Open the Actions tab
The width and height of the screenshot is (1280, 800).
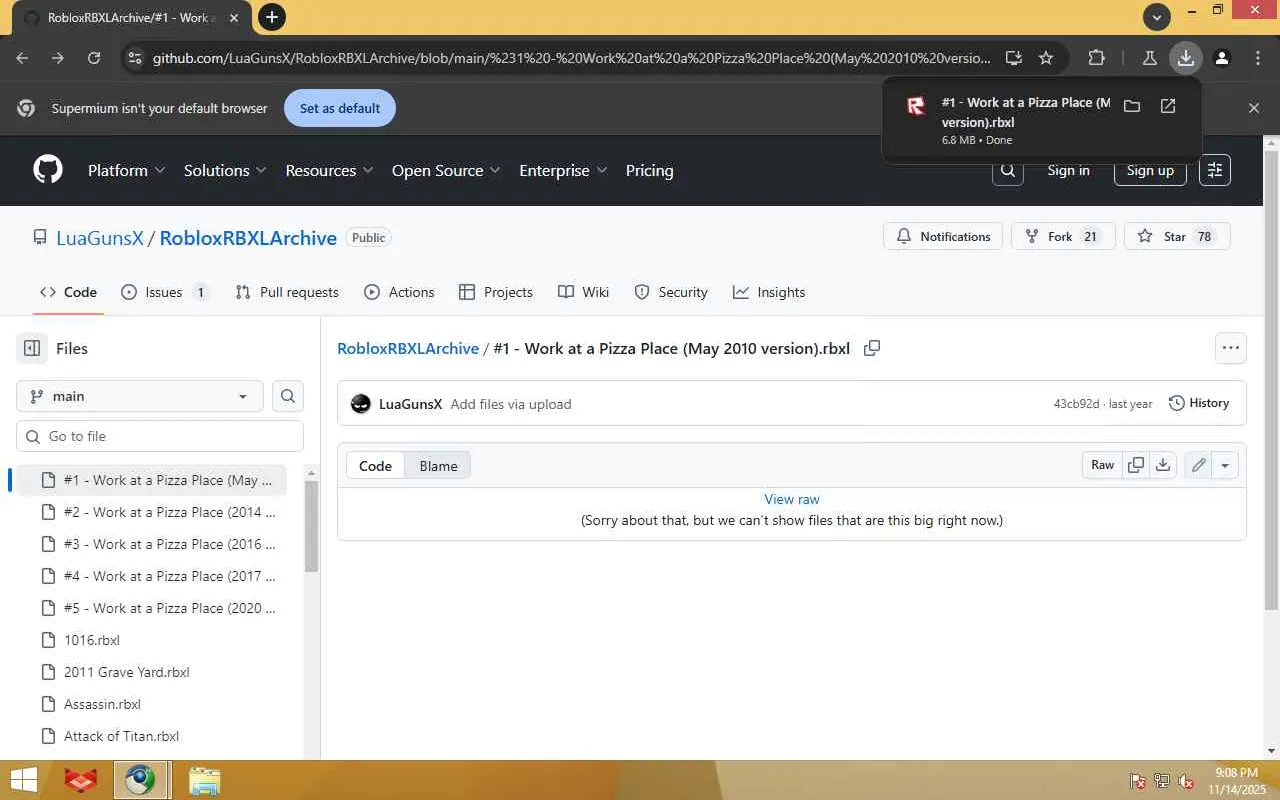(x=399, y=292)
